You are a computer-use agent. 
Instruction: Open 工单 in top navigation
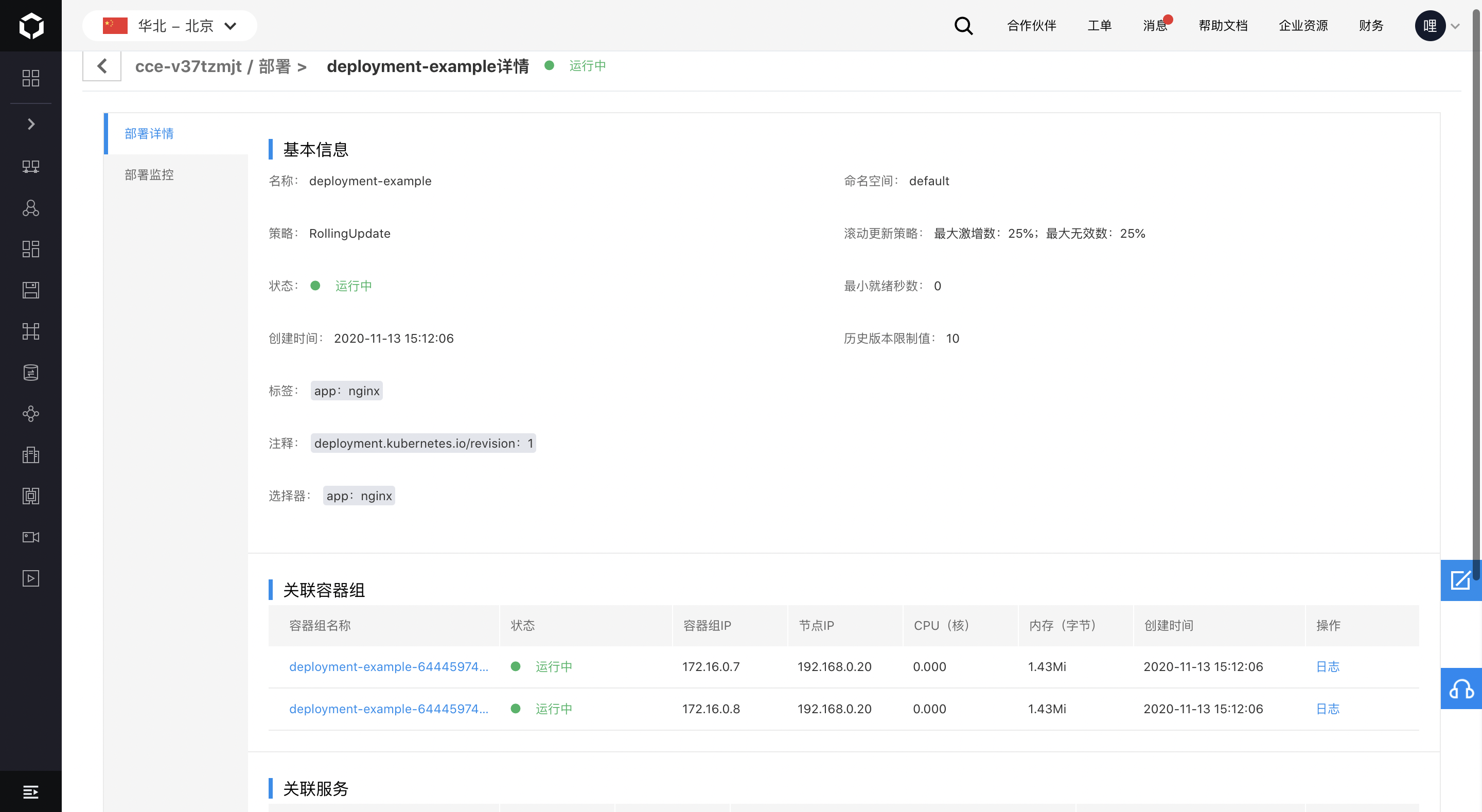[1100, 26]
